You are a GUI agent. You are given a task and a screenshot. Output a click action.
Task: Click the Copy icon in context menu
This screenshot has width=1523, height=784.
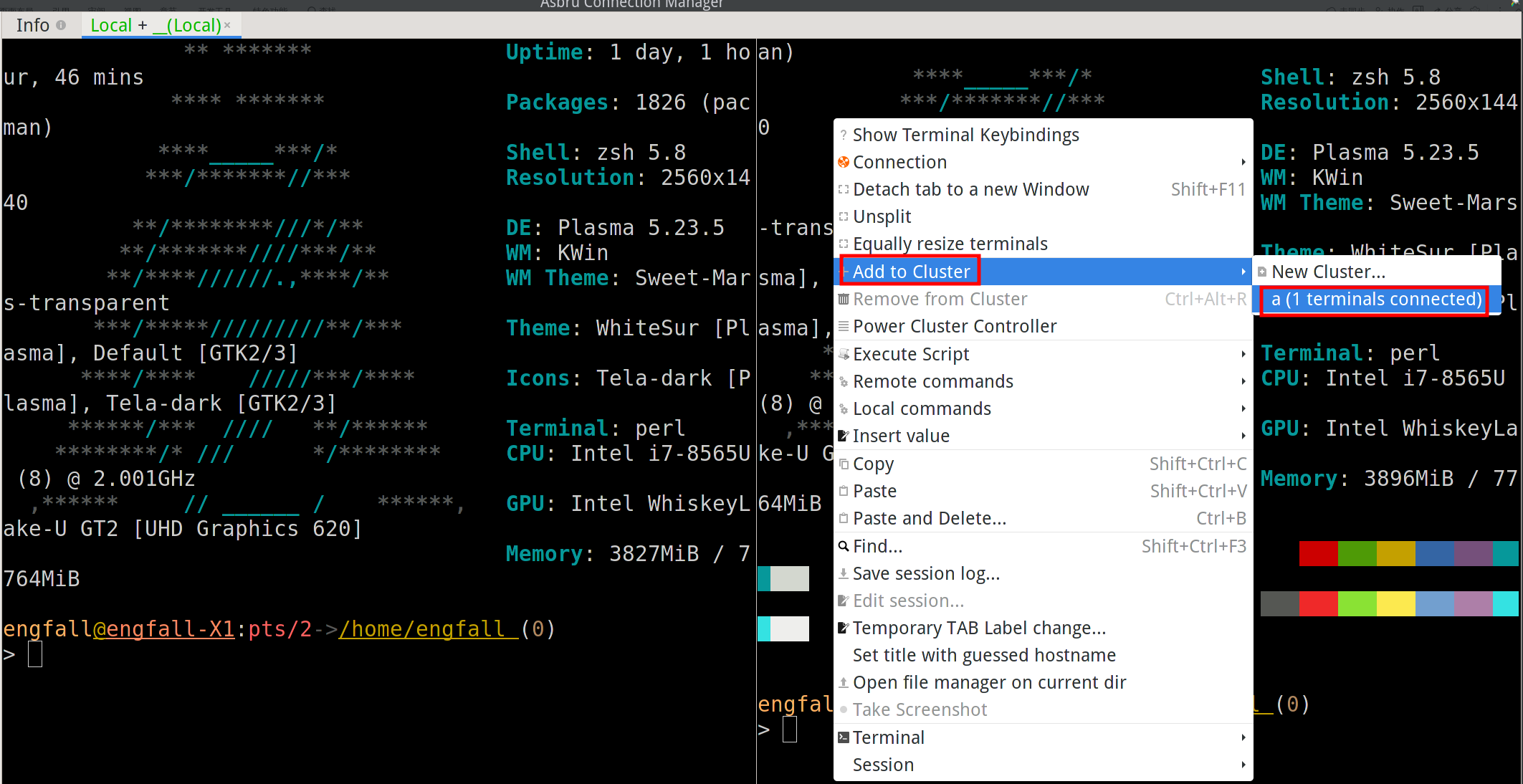844,464
